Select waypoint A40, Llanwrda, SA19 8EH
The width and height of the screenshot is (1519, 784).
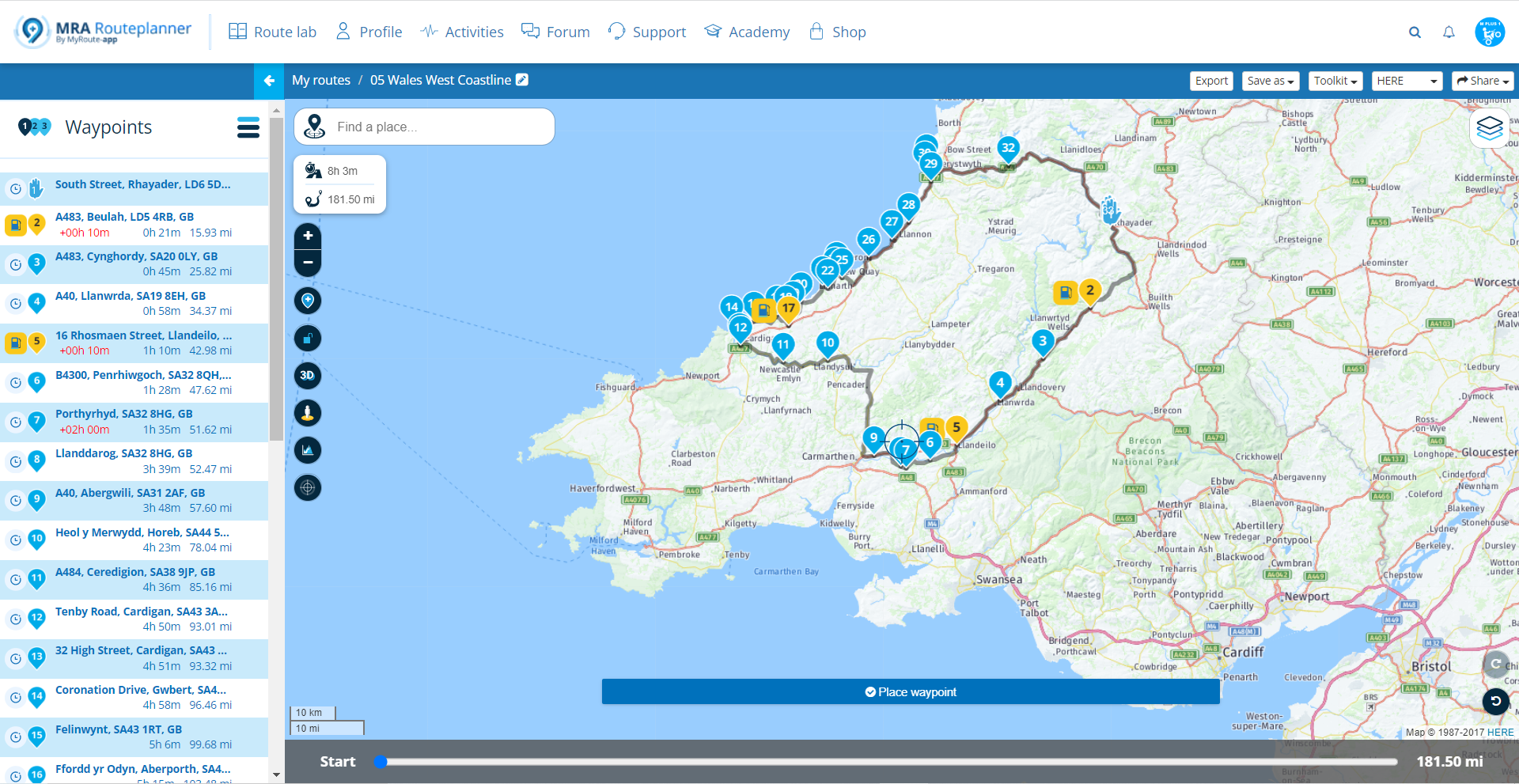(134, 304)
